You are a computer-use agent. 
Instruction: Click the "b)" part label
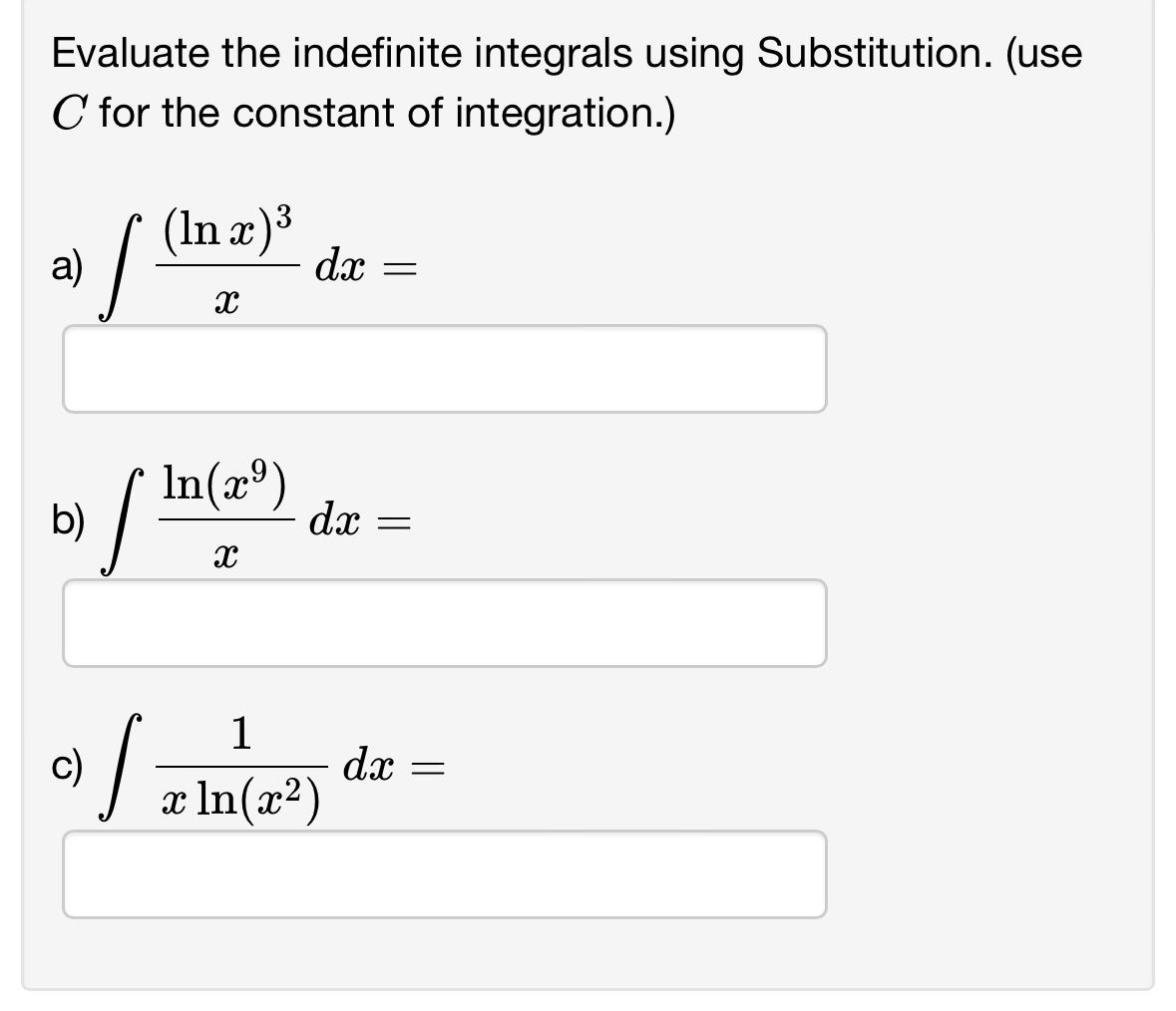(68, 520)
